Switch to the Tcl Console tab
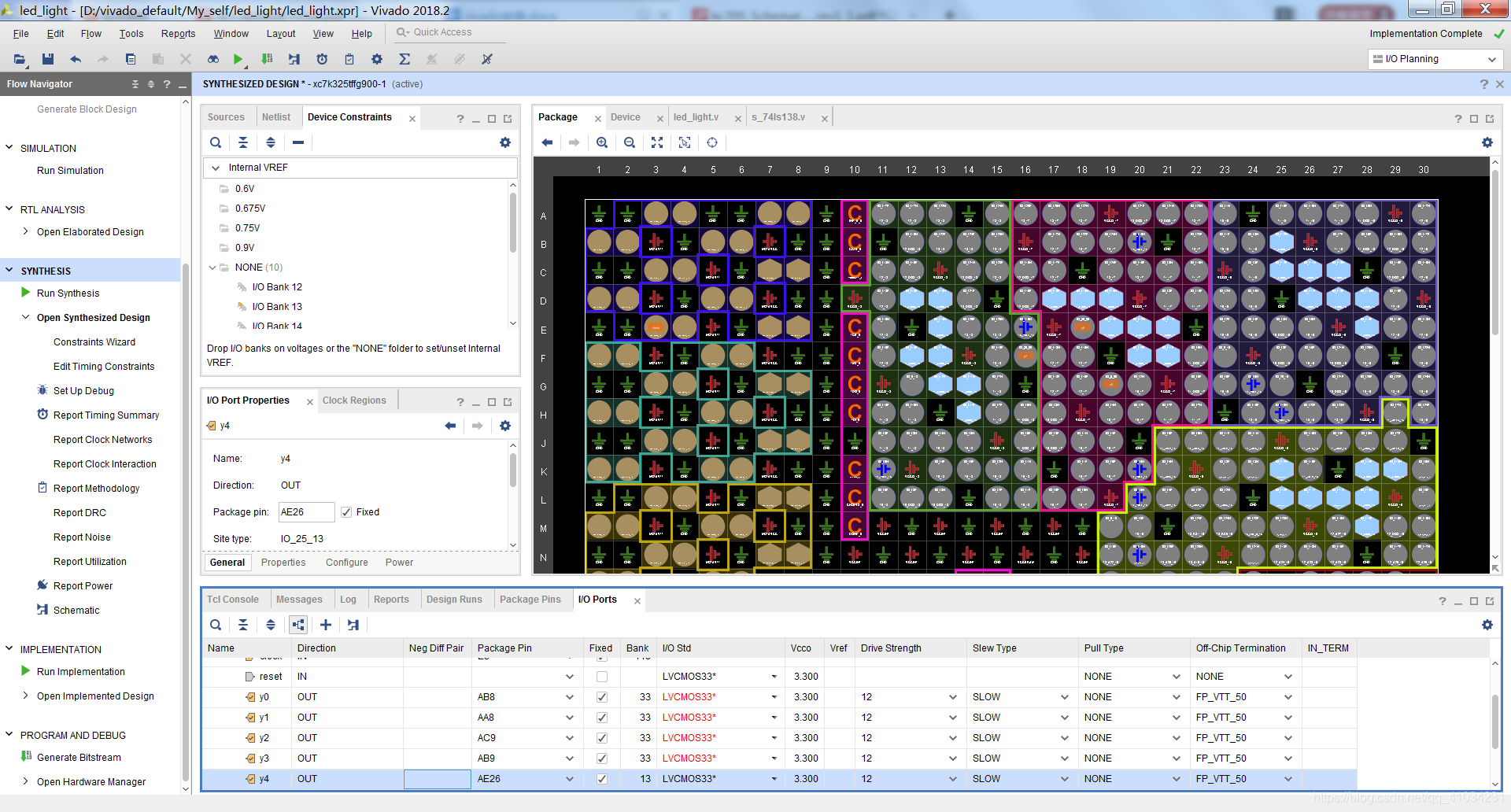1511x812 pixels. (233, 600)
